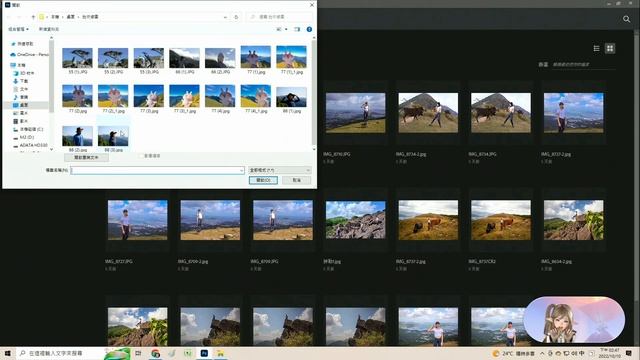Screen dimensions: 640x360
Task: Open the weather widget showing 24°C
Action: [513, 353]
